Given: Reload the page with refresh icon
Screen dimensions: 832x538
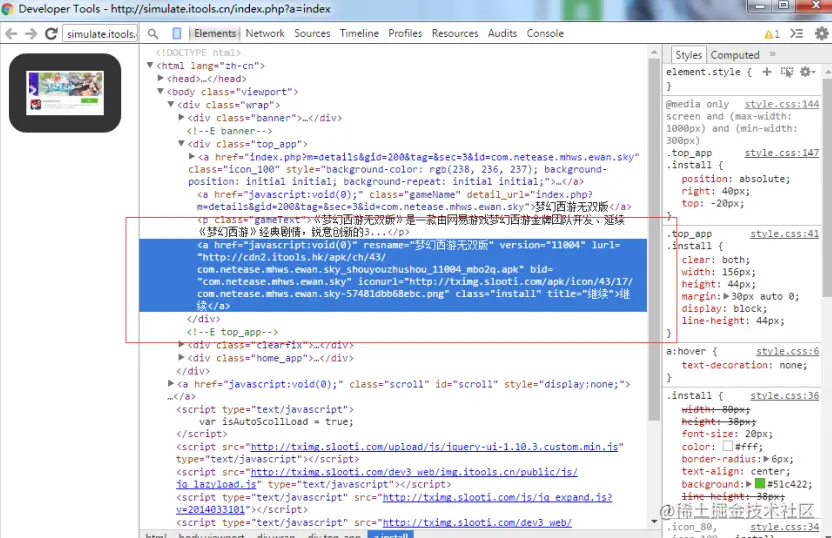Looking at the screenshot, I should tap(51, 34).
